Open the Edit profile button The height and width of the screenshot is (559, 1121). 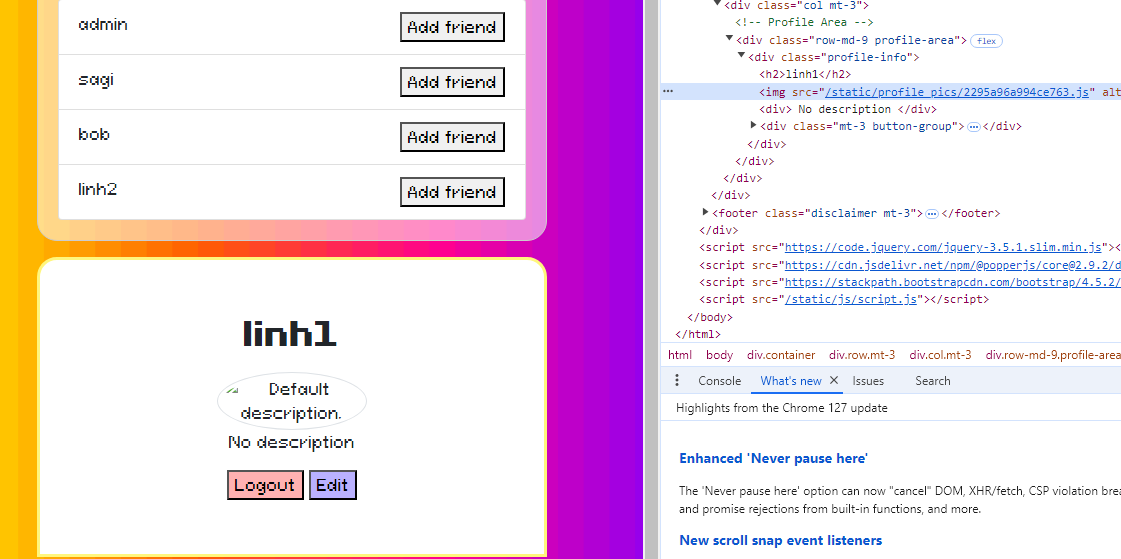coord(332,485)
